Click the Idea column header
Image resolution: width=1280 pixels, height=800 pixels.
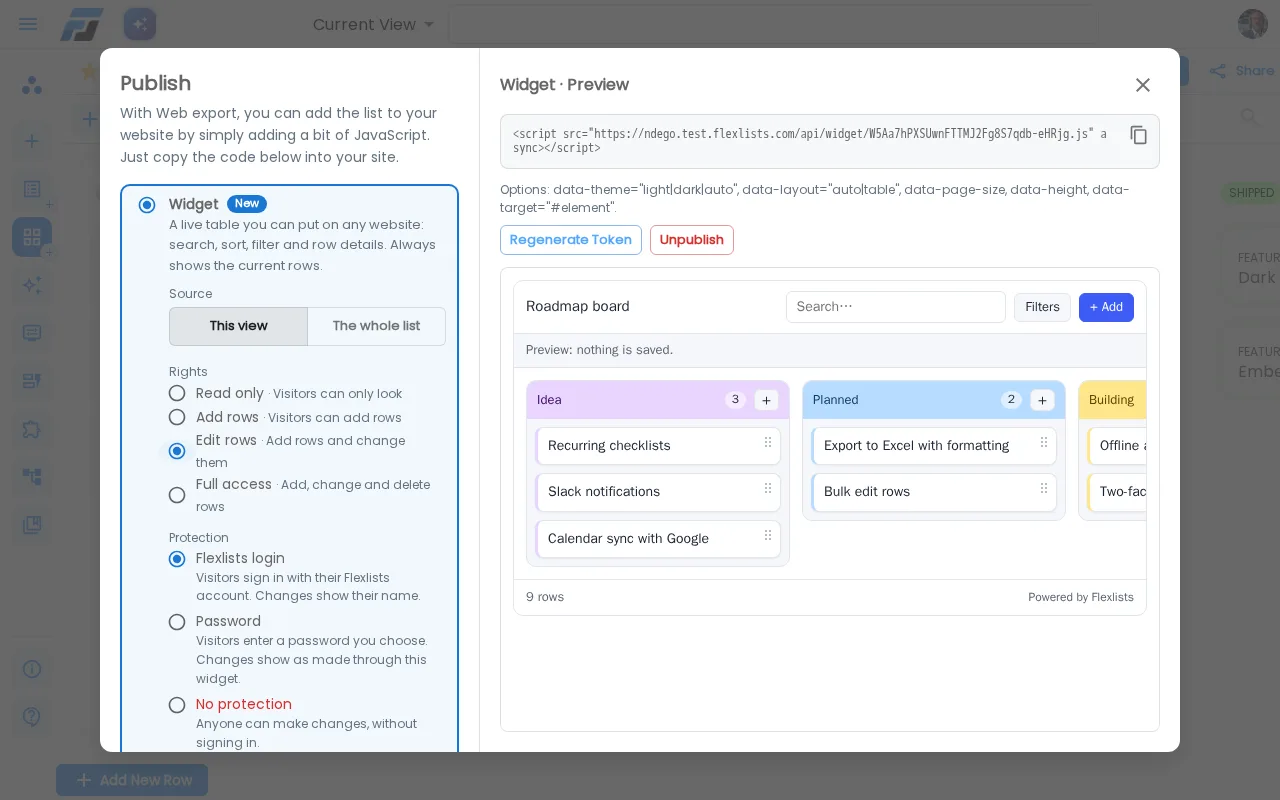tap(658, 400)
